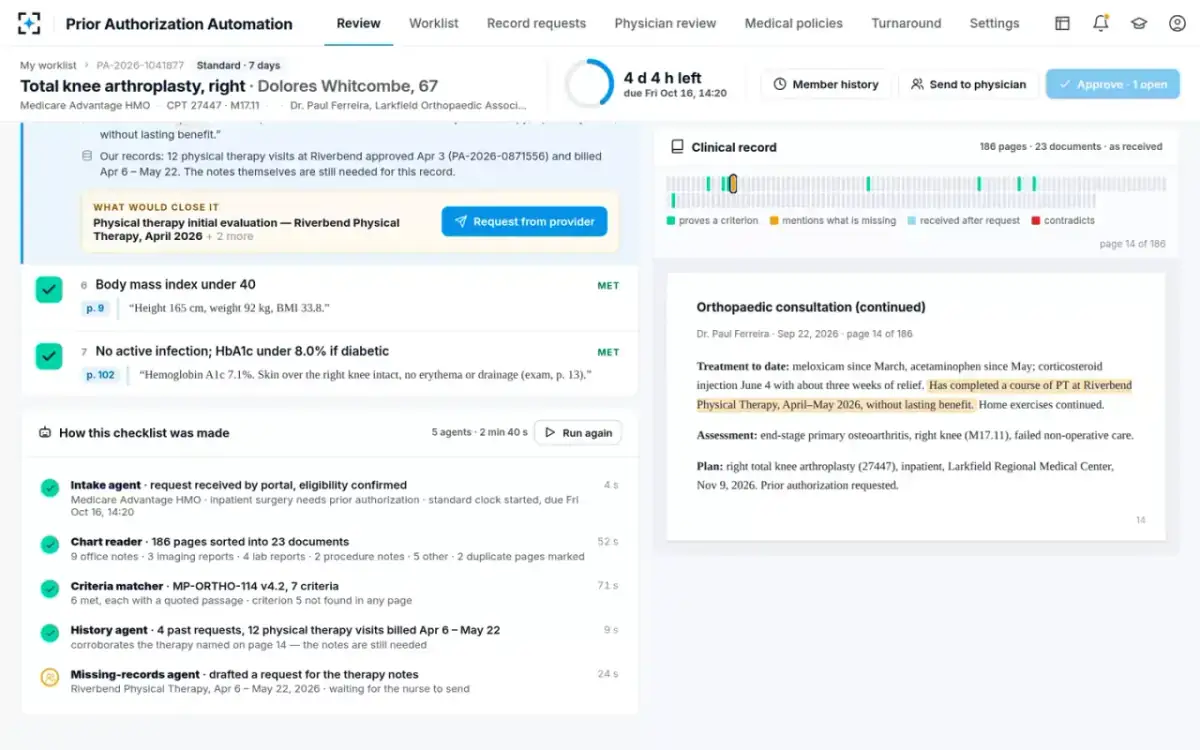Click the page 14 of 186 indicator
This screenshot has width=1200, height=750.
tap(1132, 244)
